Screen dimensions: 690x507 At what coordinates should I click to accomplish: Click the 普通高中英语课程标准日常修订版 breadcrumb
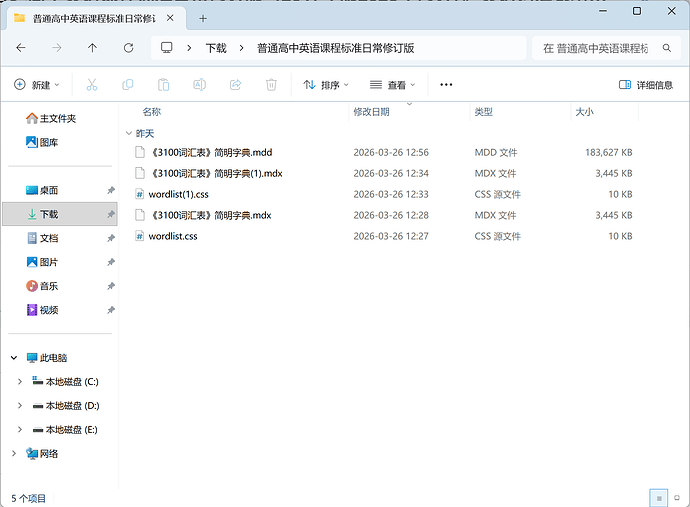[335, 48]
